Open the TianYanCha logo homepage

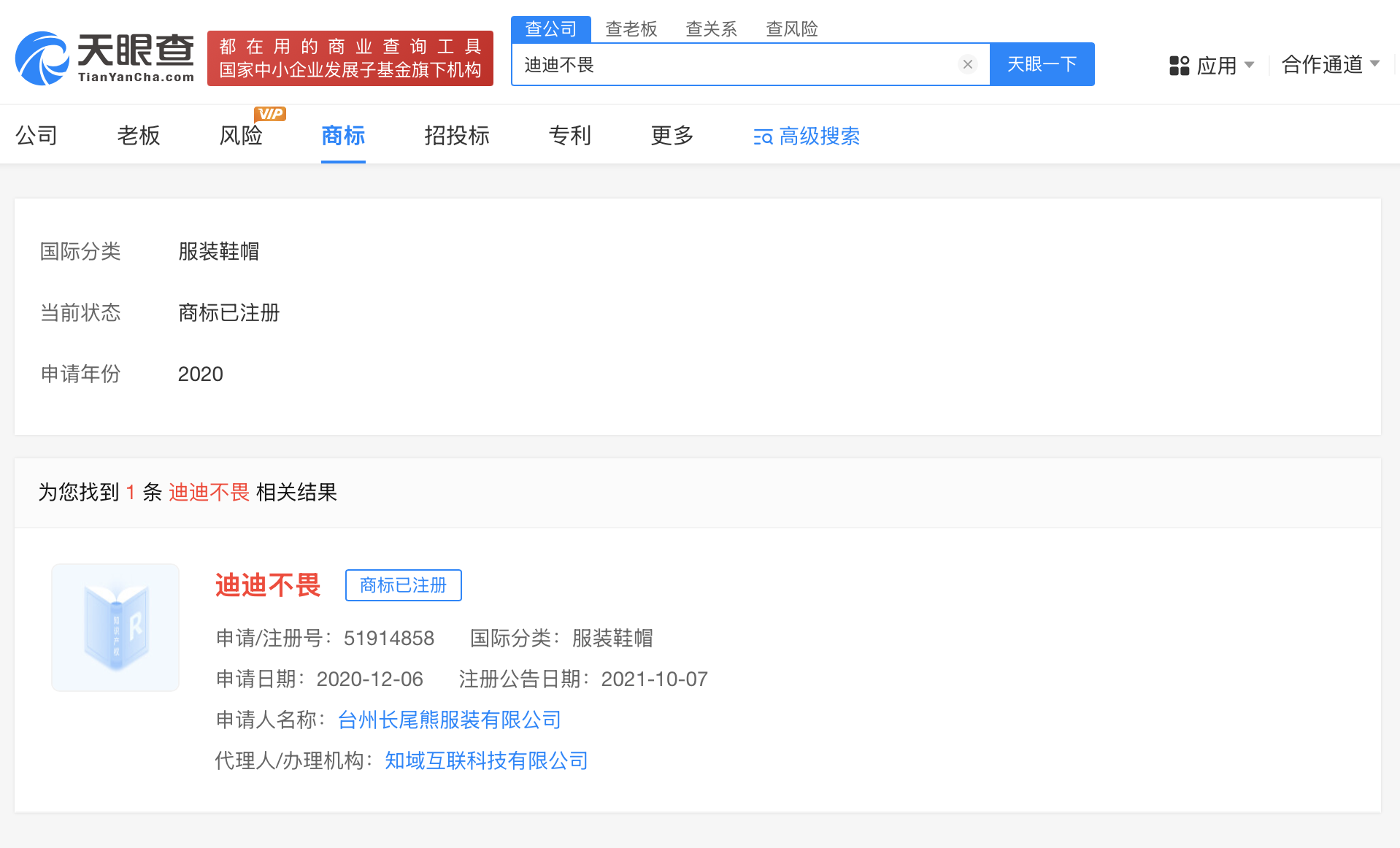pos(105,58)
